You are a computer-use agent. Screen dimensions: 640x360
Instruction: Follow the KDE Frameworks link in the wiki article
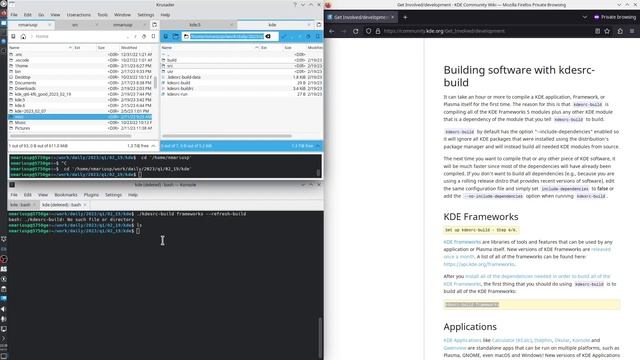[462, 242]
